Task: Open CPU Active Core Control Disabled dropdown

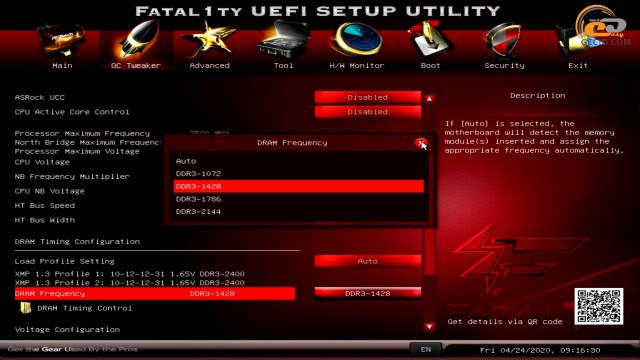Action: (x=368, y=112)
